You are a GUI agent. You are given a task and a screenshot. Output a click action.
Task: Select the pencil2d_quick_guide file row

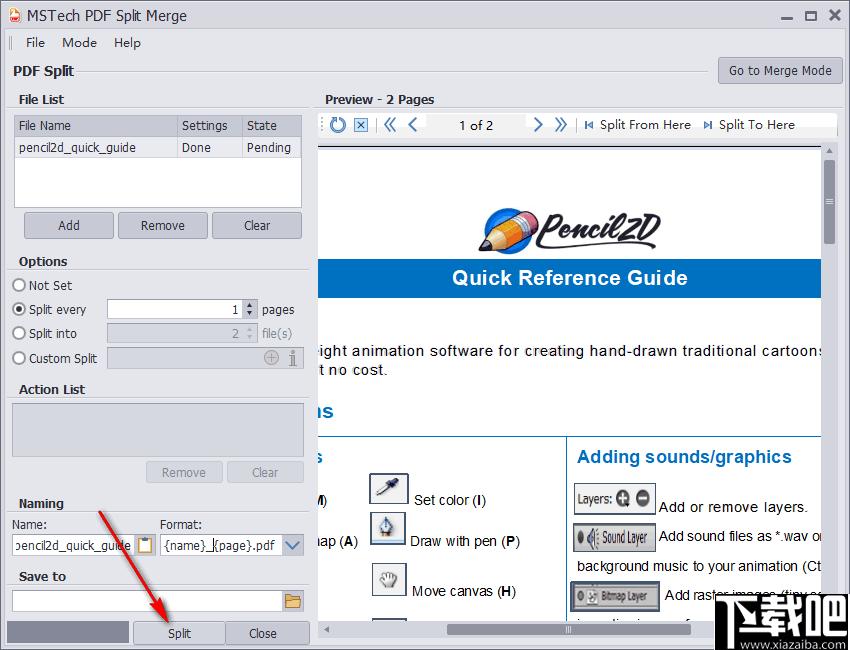pos(158,147)
